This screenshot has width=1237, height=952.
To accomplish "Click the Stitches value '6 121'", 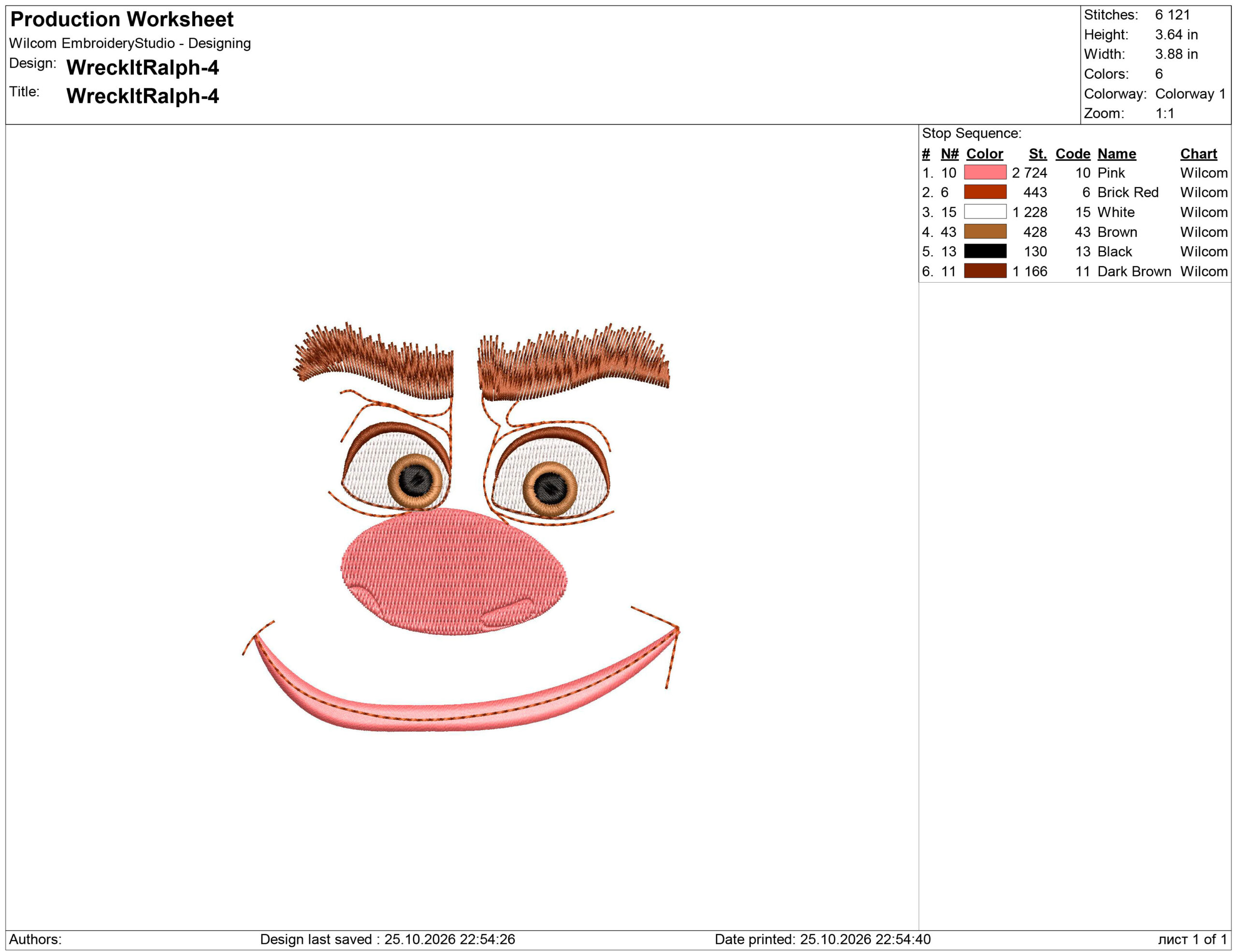I will pos(1172,14).
